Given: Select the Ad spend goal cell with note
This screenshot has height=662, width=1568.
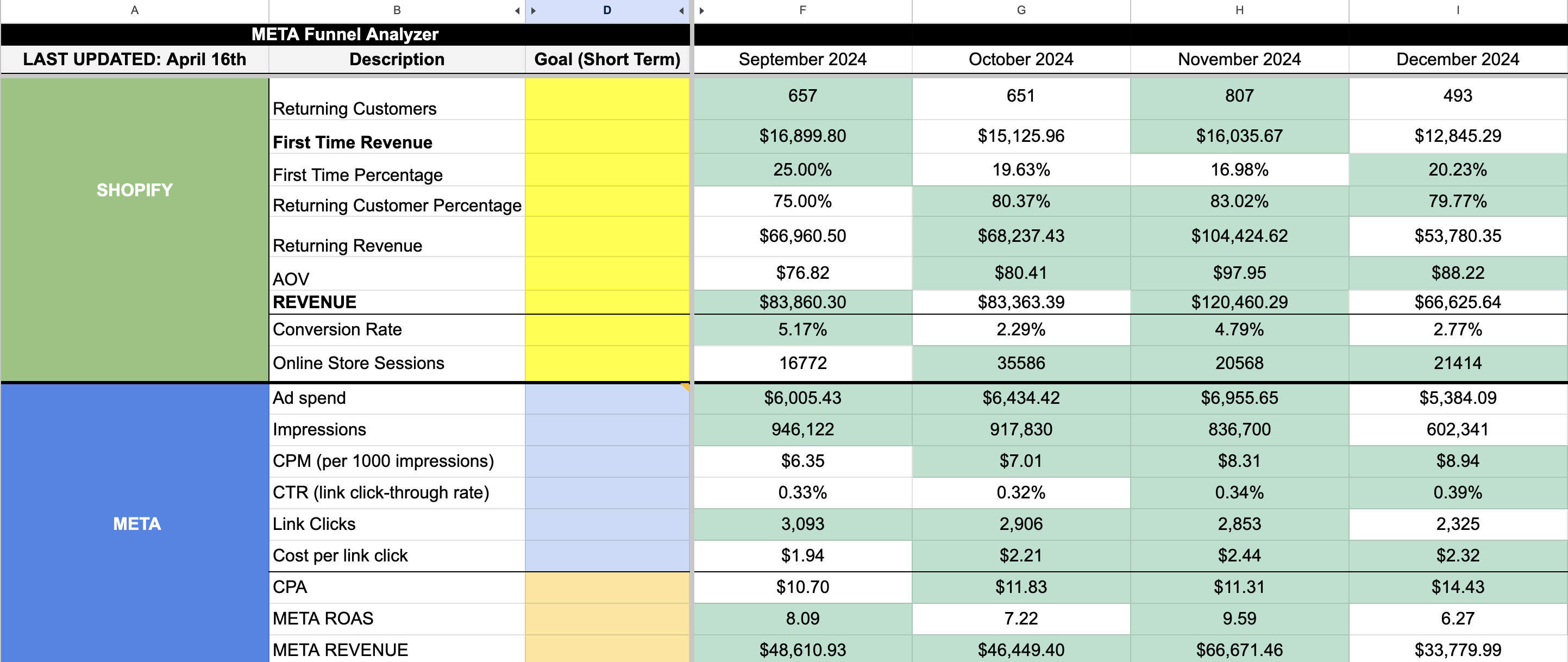Looking at the screenshot, I should (x=607, y=398).
